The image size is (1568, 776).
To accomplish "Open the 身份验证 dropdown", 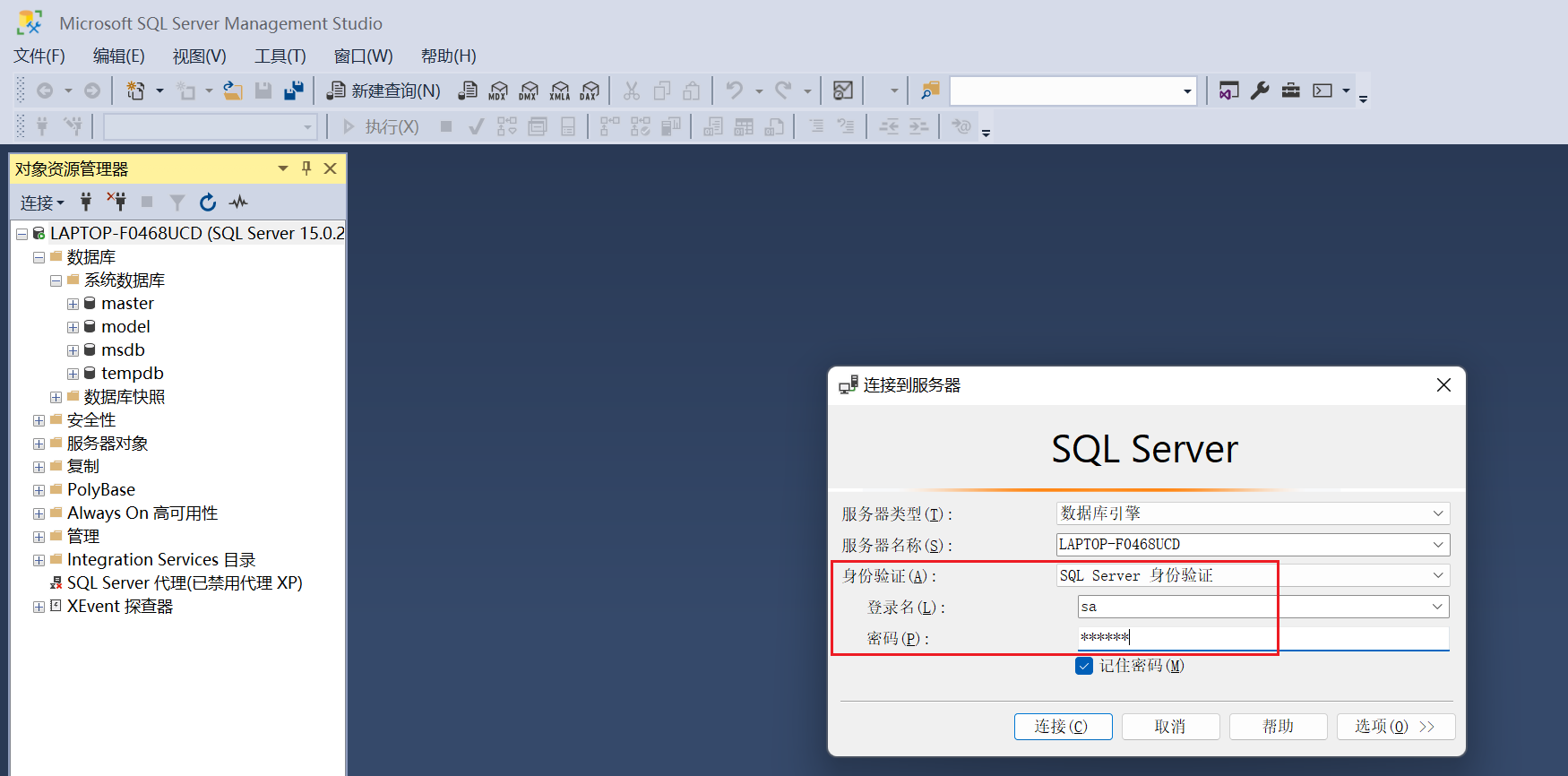I will click(x=1253, y=575).
